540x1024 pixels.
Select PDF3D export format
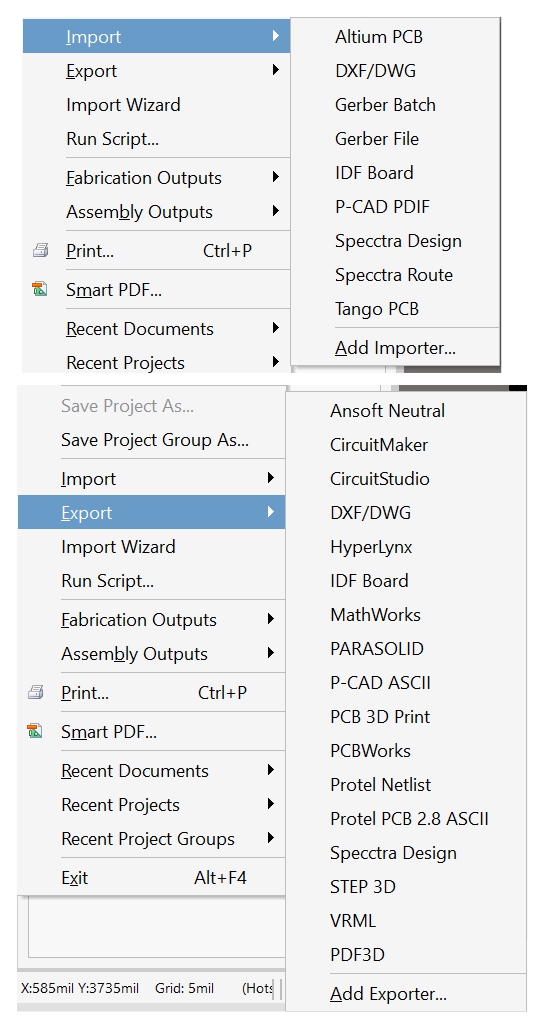click(358, 955)
